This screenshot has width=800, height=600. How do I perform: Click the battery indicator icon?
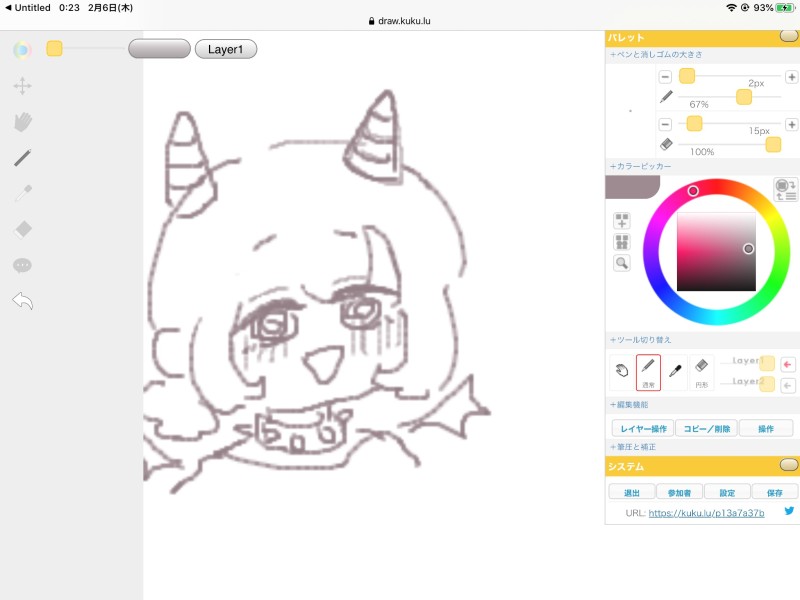784,8
